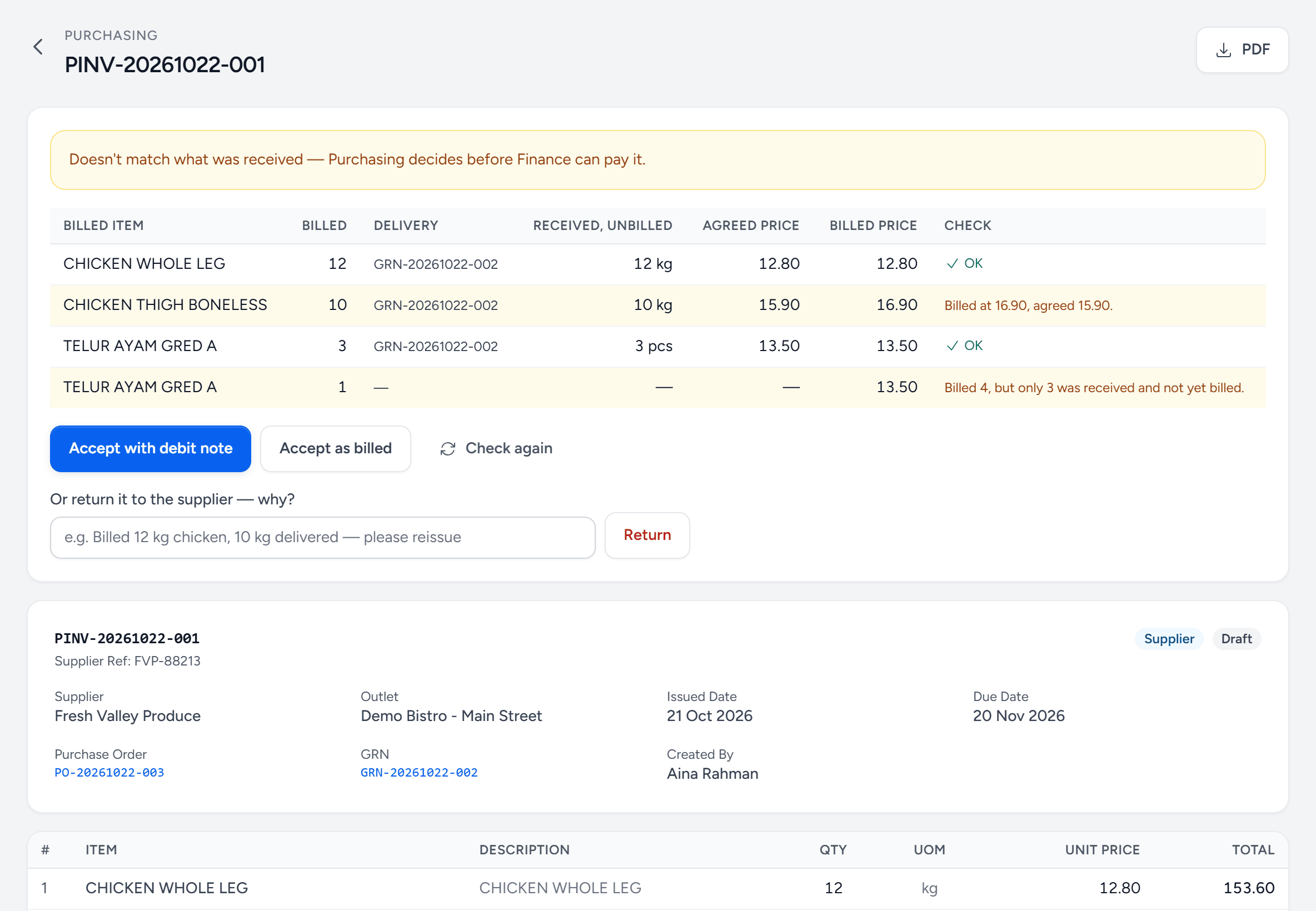This screenshot has width=1316, height=911.
Task: Click CHICKEN THIGH BONELESS billed item
Action: coord(165,305)
